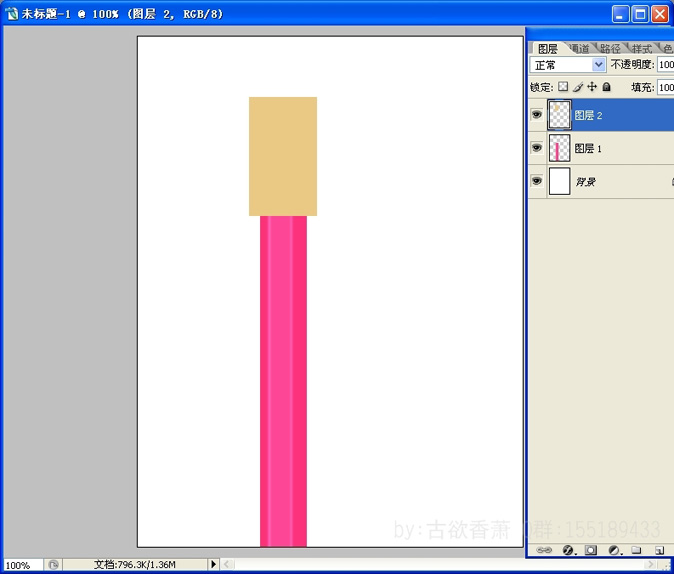Screen dimensions: 674x574
Task: Lock image pixels with brush icon
Action: [578, 87]
